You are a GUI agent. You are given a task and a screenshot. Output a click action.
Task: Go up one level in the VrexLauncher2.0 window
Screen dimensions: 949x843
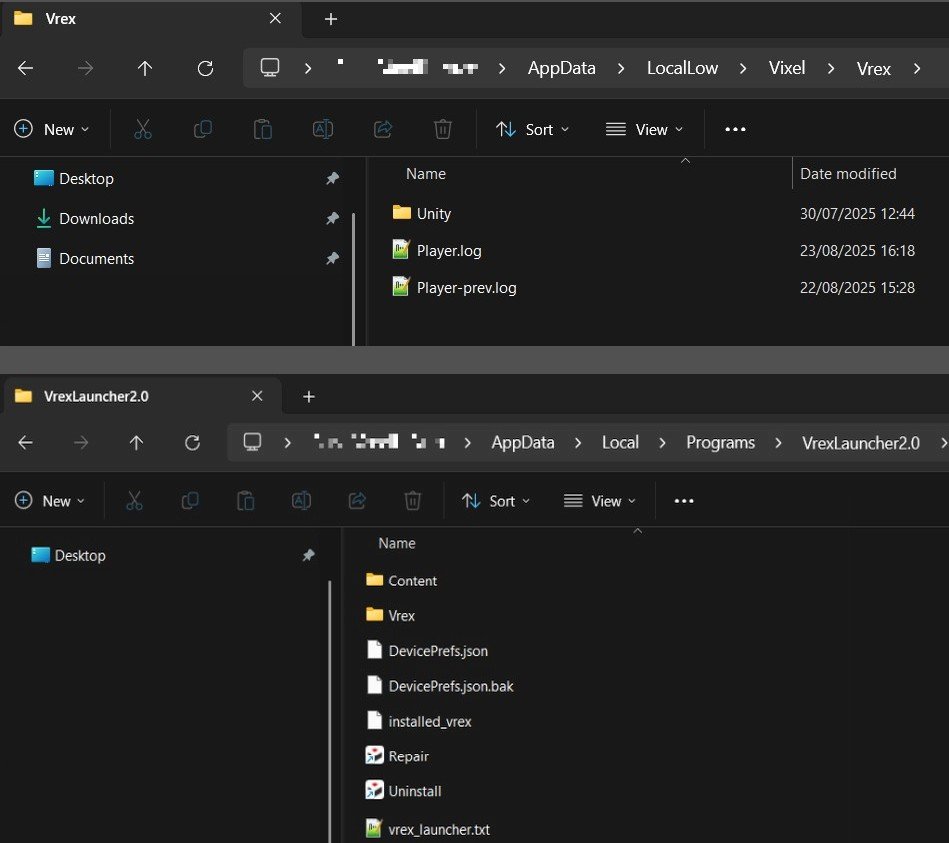(137, 443)
